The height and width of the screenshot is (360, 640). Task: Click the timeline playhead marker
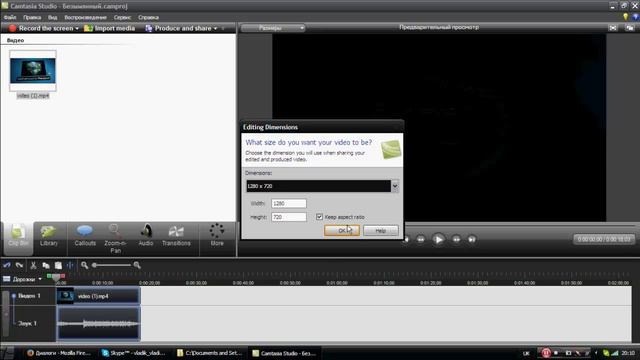[56, 277]
